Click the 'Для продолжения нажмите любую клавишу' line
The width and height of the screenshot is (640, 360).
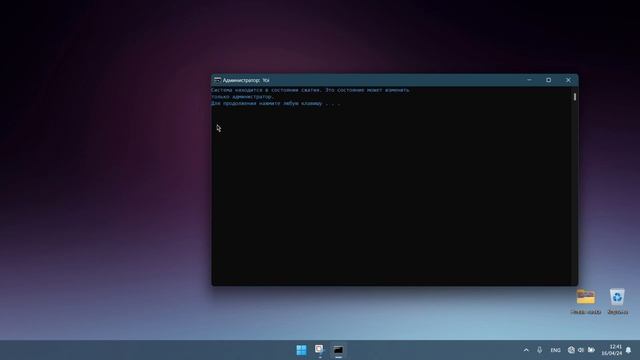pyautogui.click(x=276, y=104)
